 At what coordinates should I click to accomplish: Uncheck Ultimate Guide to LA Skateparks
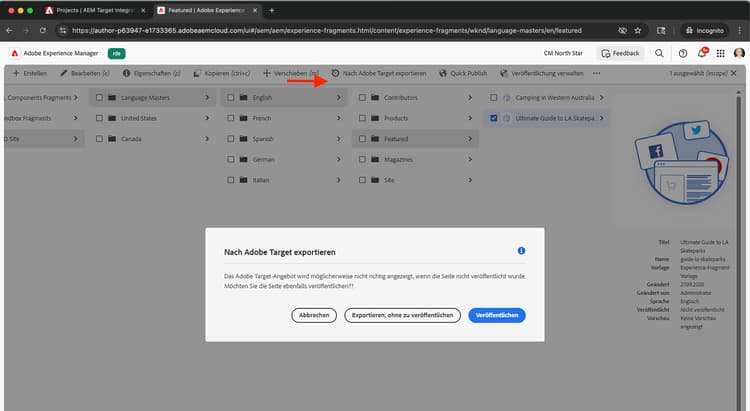pyautogui.click(x=494, y=118)
